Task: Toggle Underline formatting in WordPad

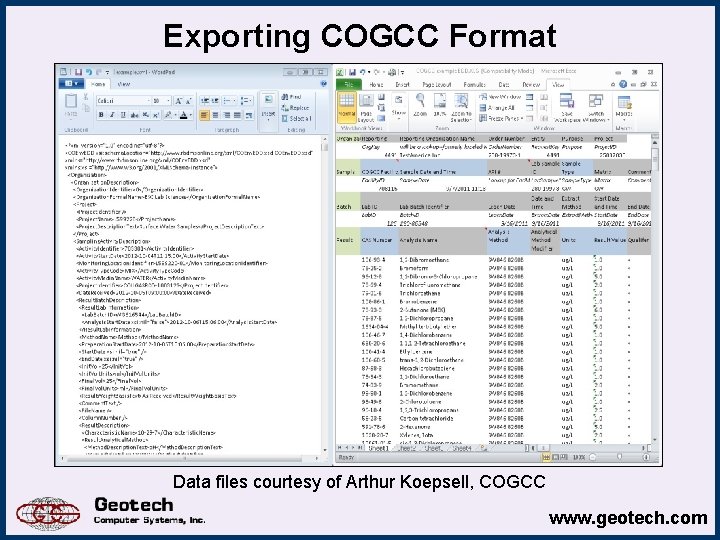Action: click(123, 115)
